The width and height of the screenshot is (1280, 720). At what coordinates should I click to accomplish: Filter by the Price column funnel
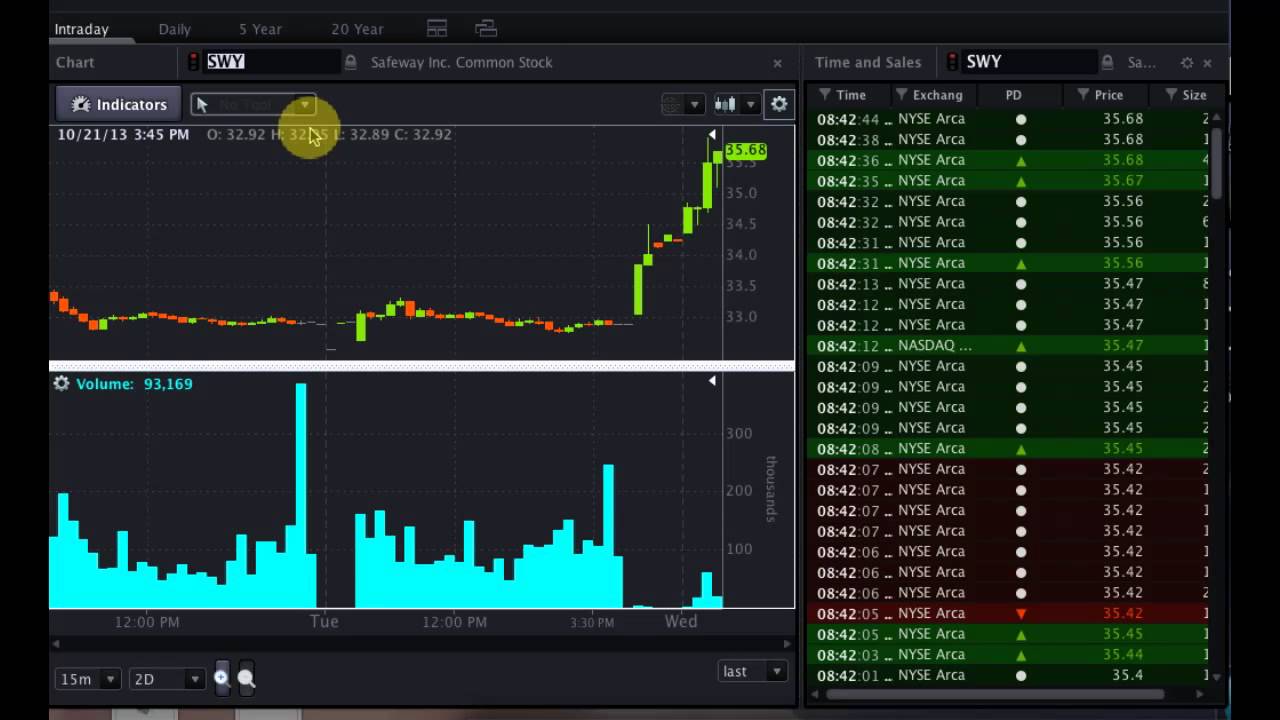pos(1083,94)
